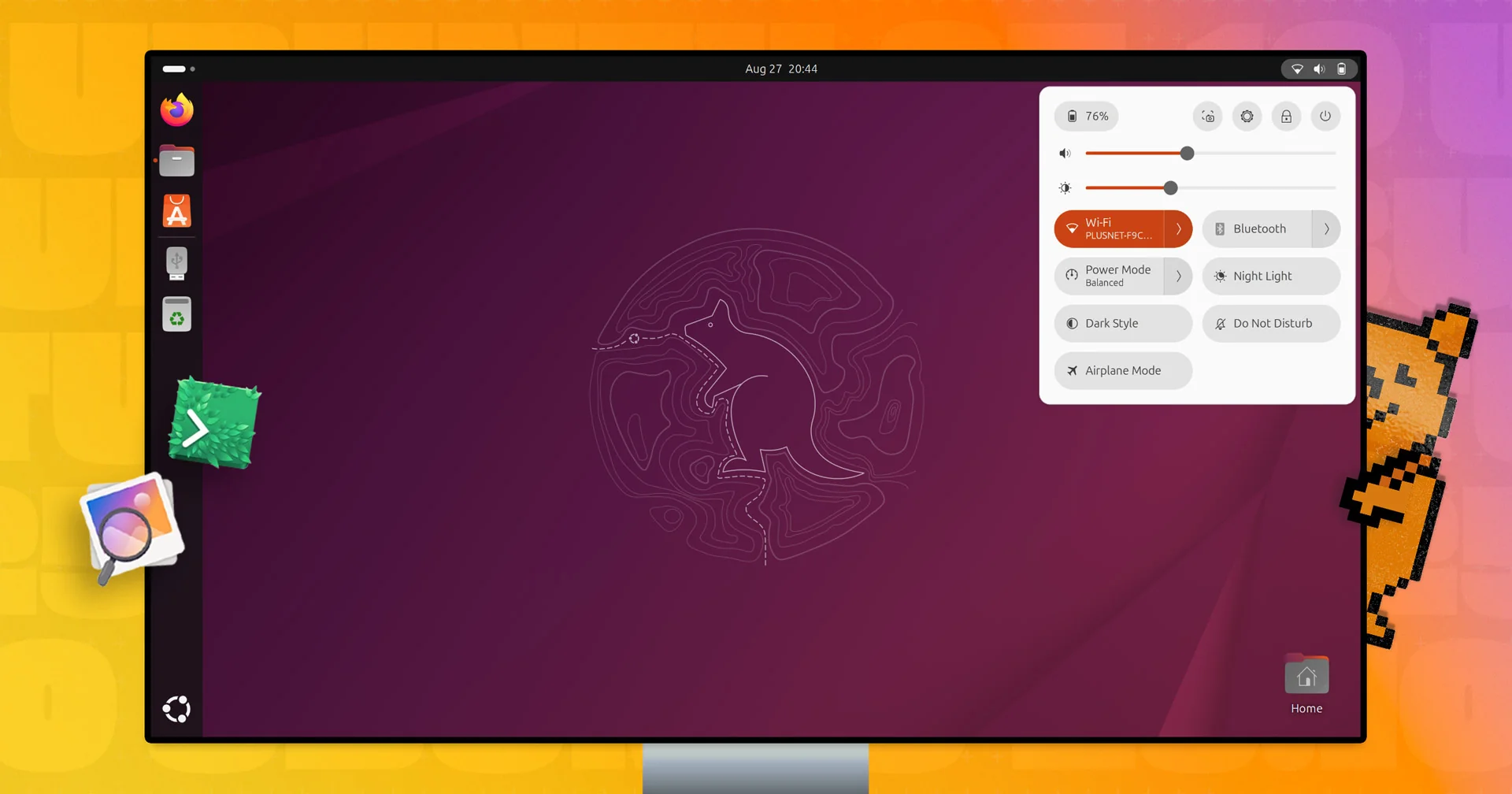Show Applications with the Ubuntu logo button
Screen dimensions: 1512x794
point(176,709)
